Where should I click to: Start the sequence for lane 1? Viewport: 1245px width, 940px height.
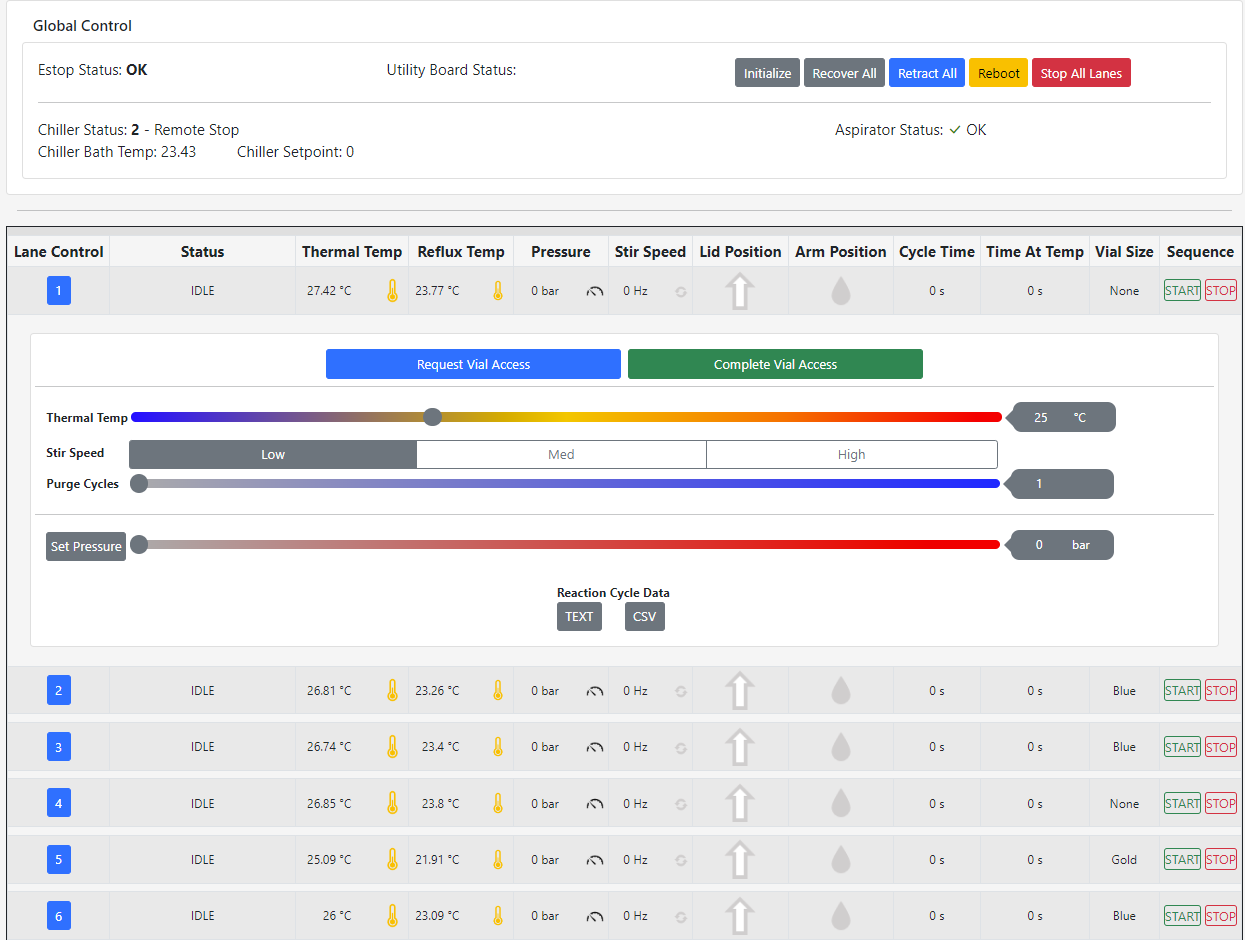click(x=1182, y=291)
